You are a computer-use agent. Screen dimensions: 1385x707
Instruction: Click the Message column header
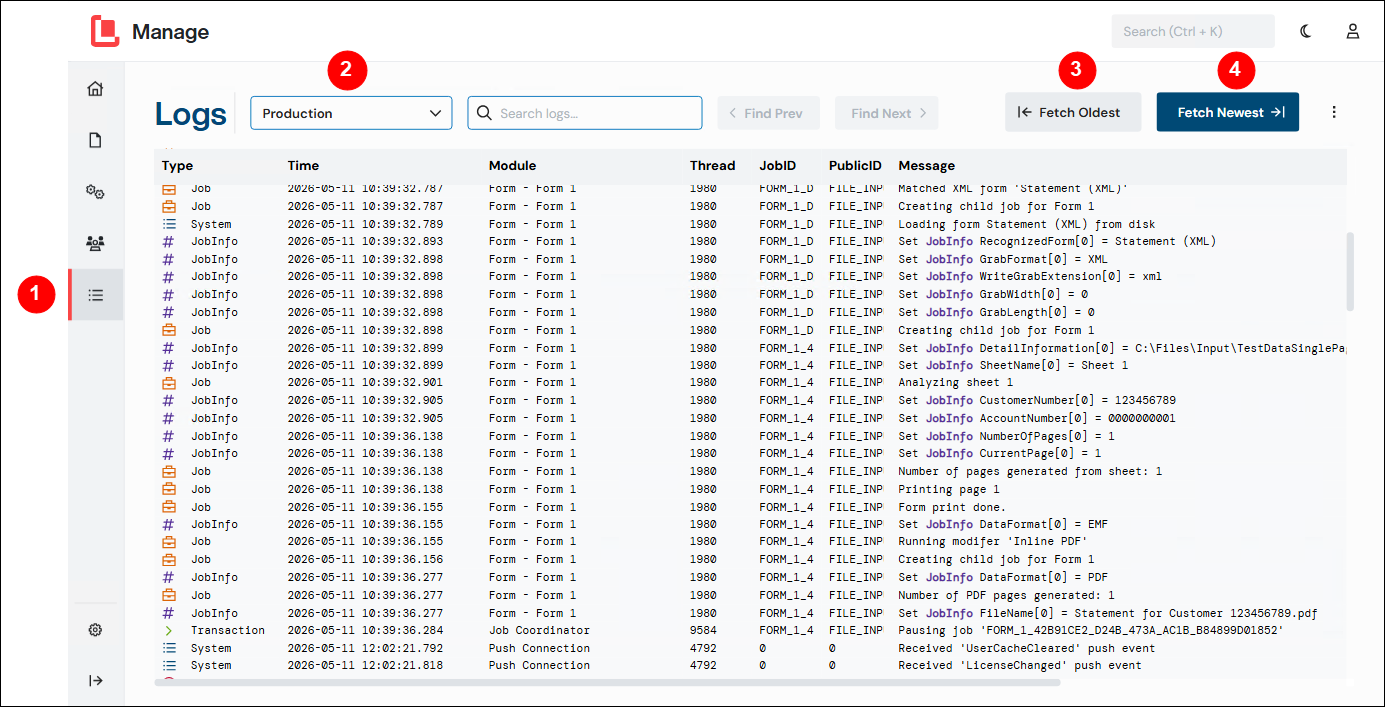click(926, 166)
